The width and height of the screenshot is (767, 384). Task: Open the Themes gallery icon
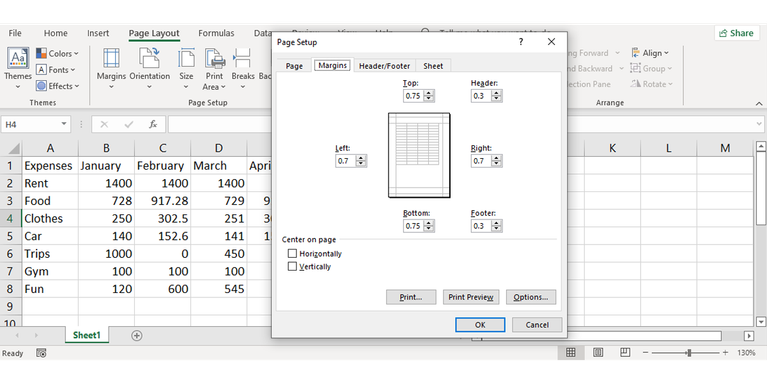click(x=18, y=58)
